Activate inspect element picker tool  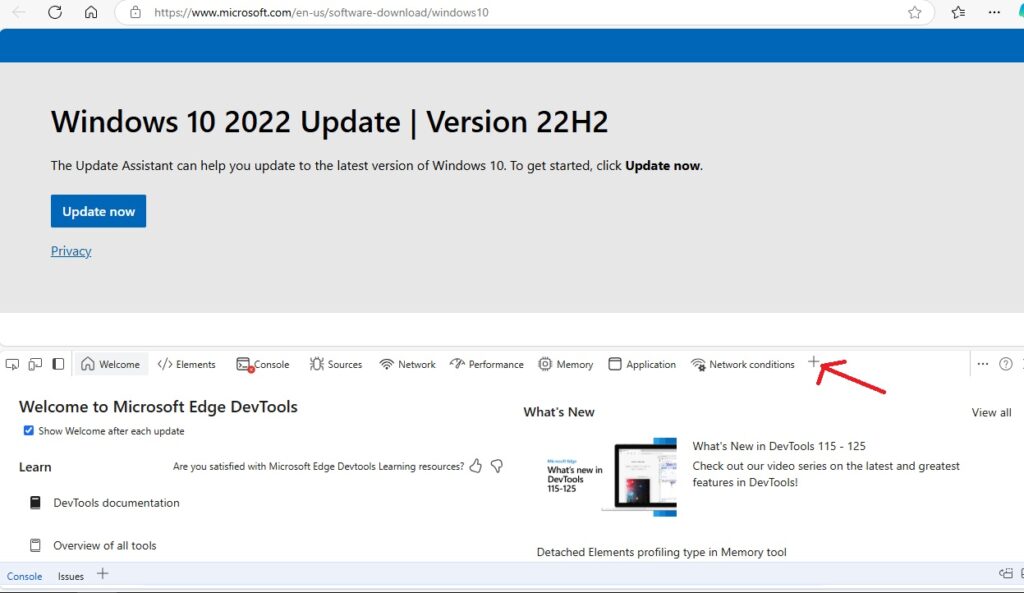point(12,364)
